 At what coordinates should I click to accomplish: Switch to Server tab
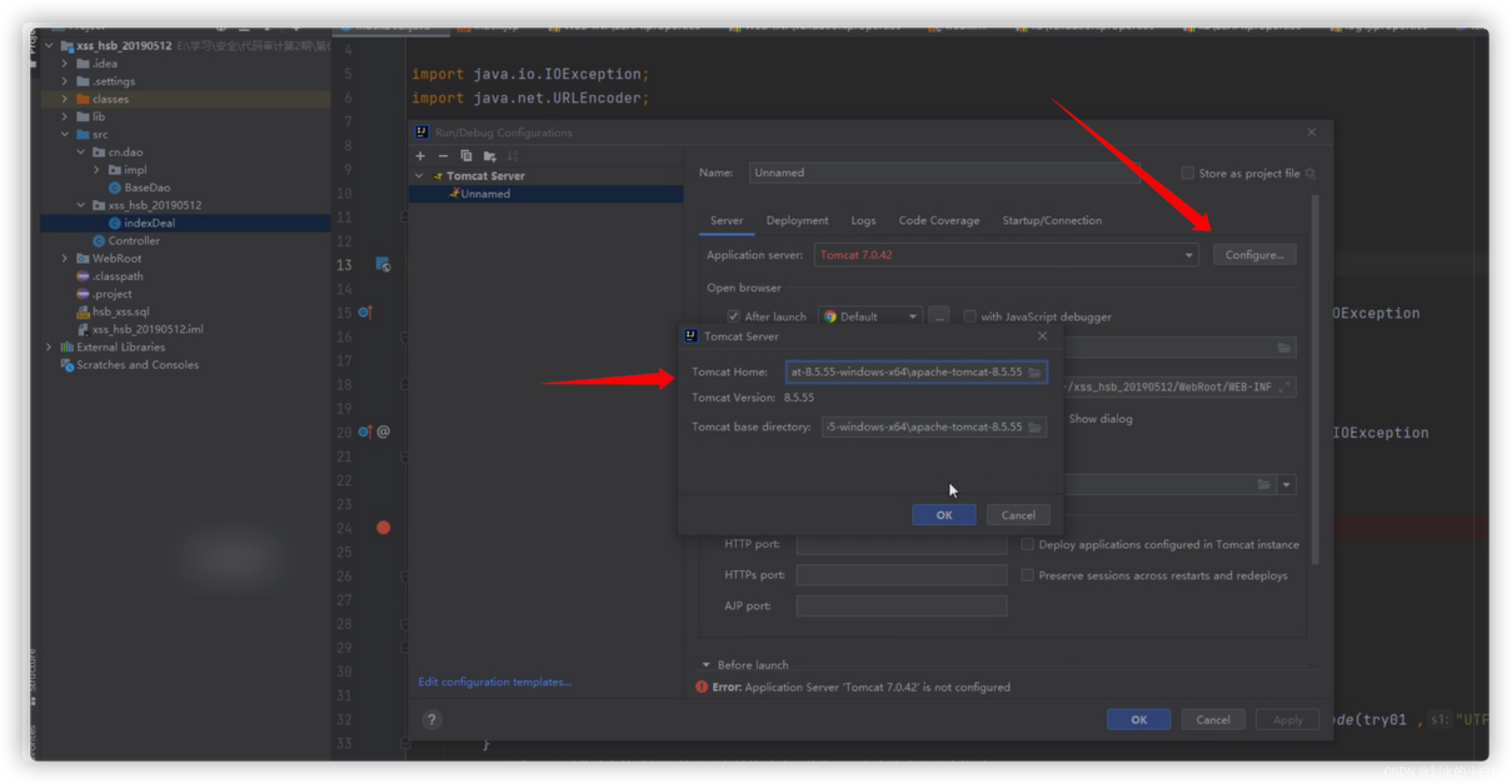[x=727, y=221]
